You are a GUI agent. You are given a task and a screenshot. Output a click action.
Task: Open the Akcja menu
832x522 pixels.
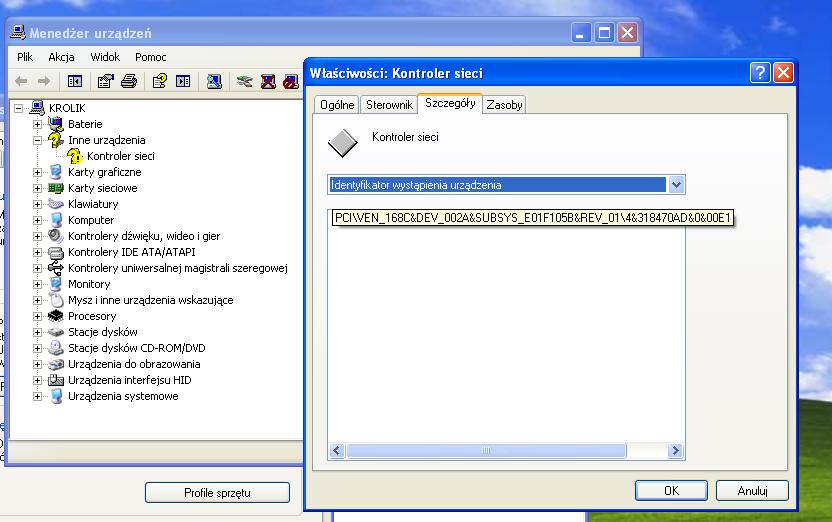pos(61,57)
